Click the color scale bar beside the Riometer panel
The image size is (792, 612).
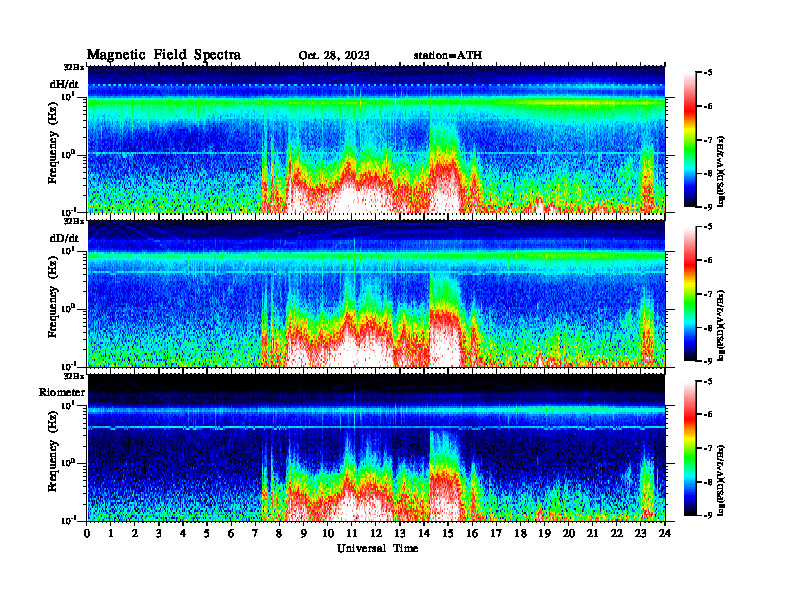point(690,448)
